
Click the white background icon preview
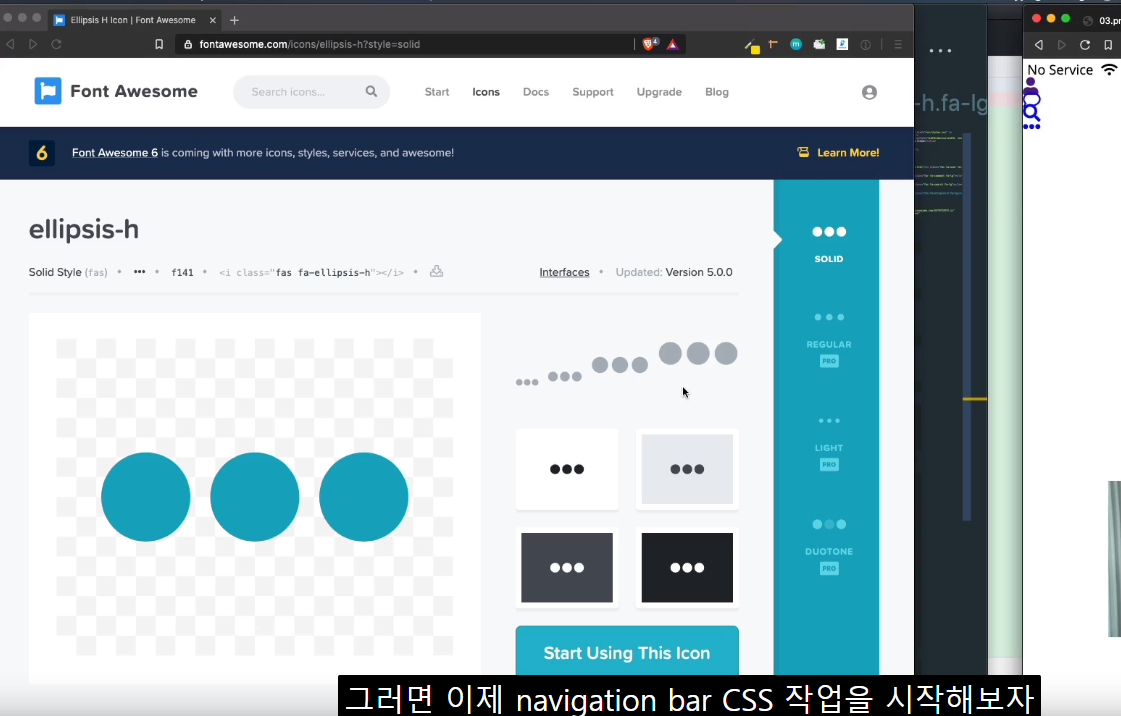(567, 469)
